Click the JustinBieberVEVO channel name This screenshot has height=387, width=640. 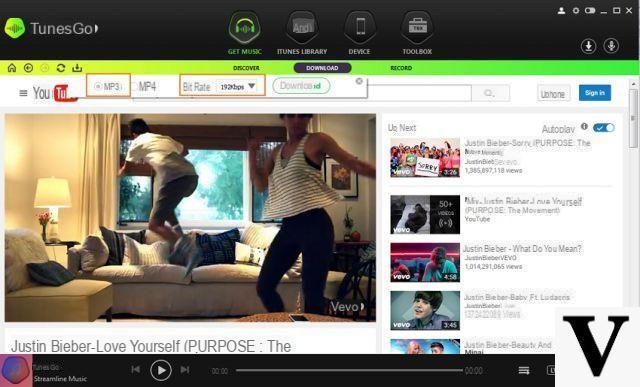(490, 258)
